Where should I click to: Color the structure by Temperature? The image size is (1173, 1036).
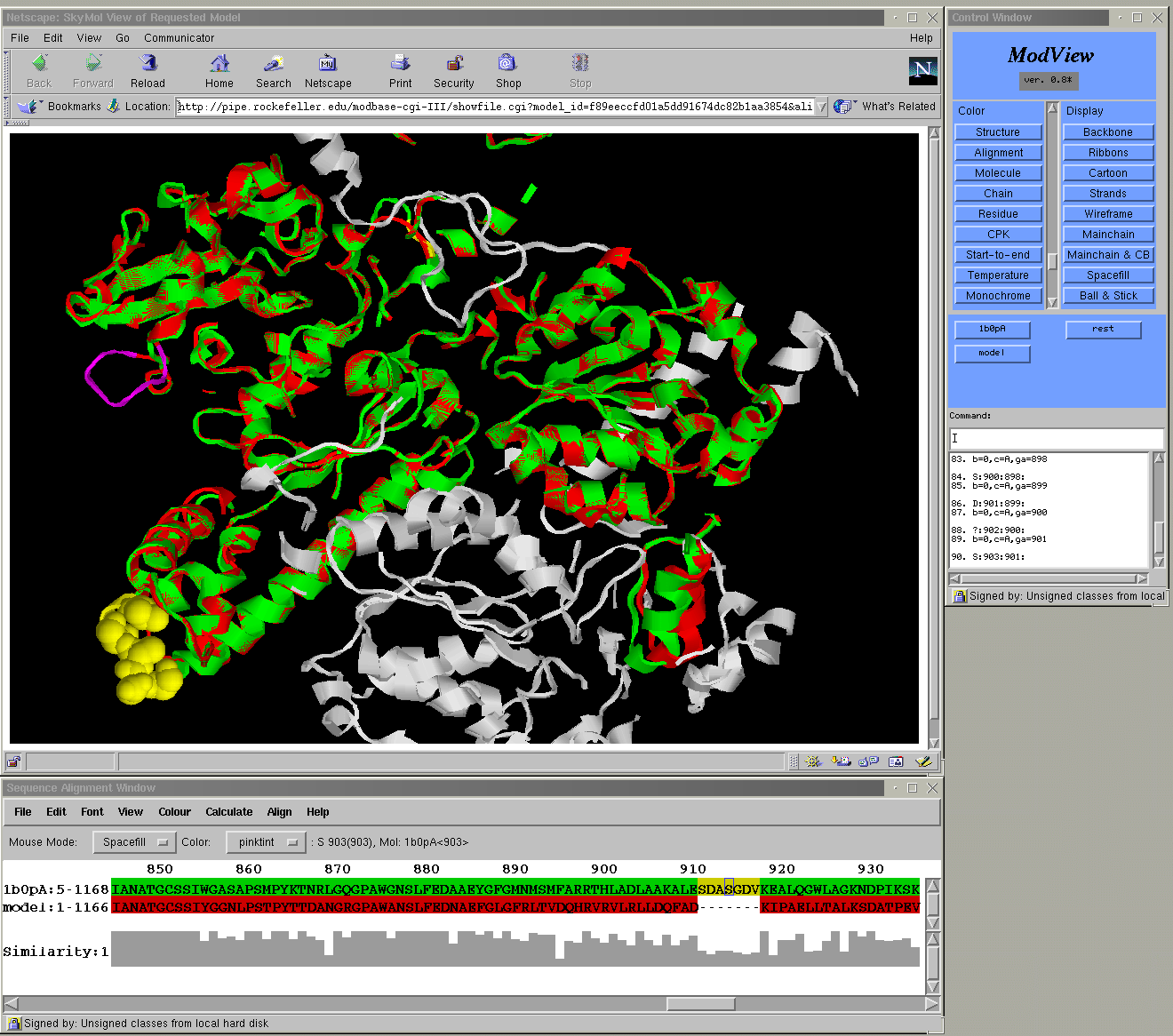click(998, 275)
